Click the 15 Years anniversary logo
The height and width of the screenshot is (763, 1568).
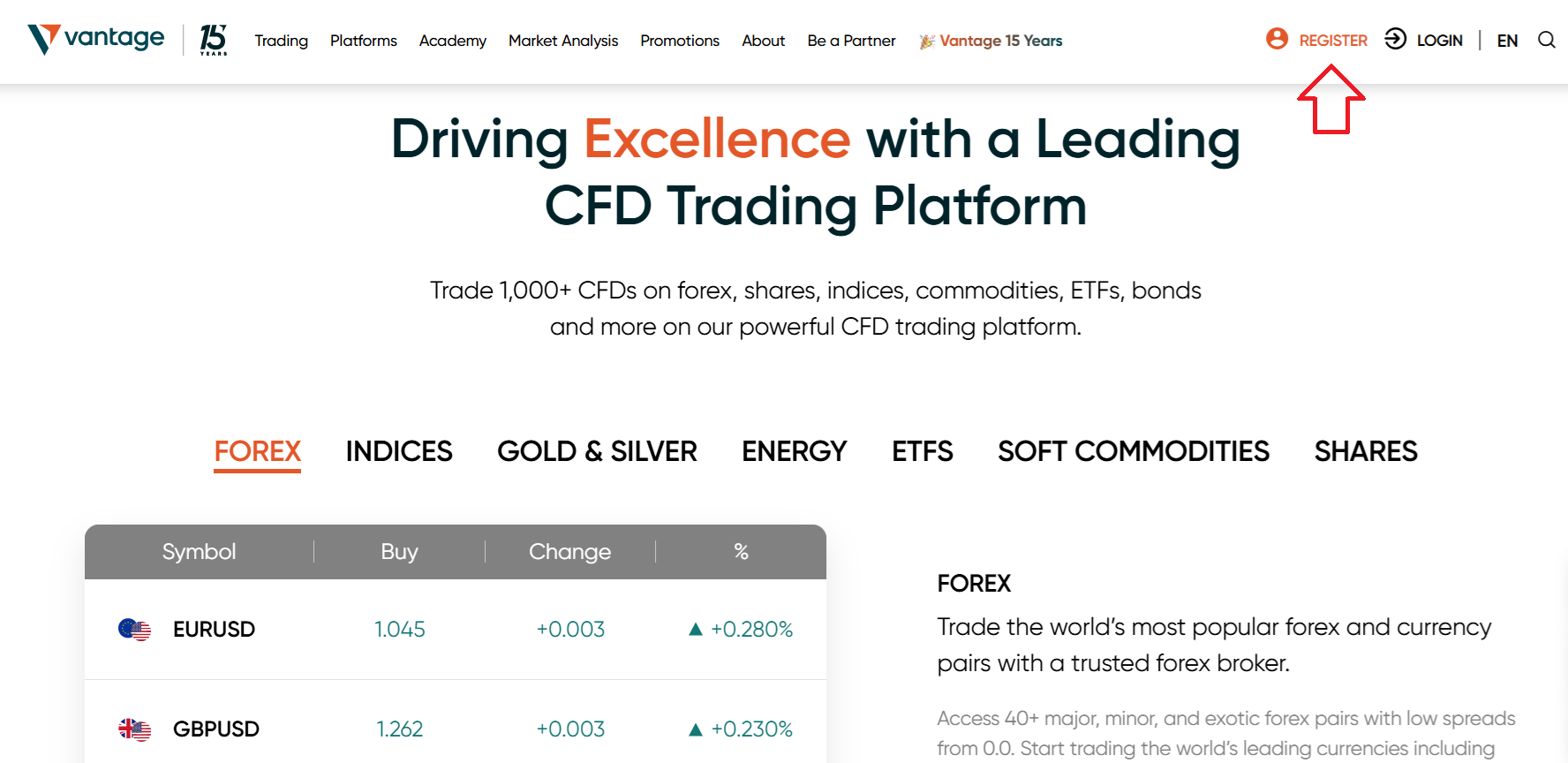point(214,39)
